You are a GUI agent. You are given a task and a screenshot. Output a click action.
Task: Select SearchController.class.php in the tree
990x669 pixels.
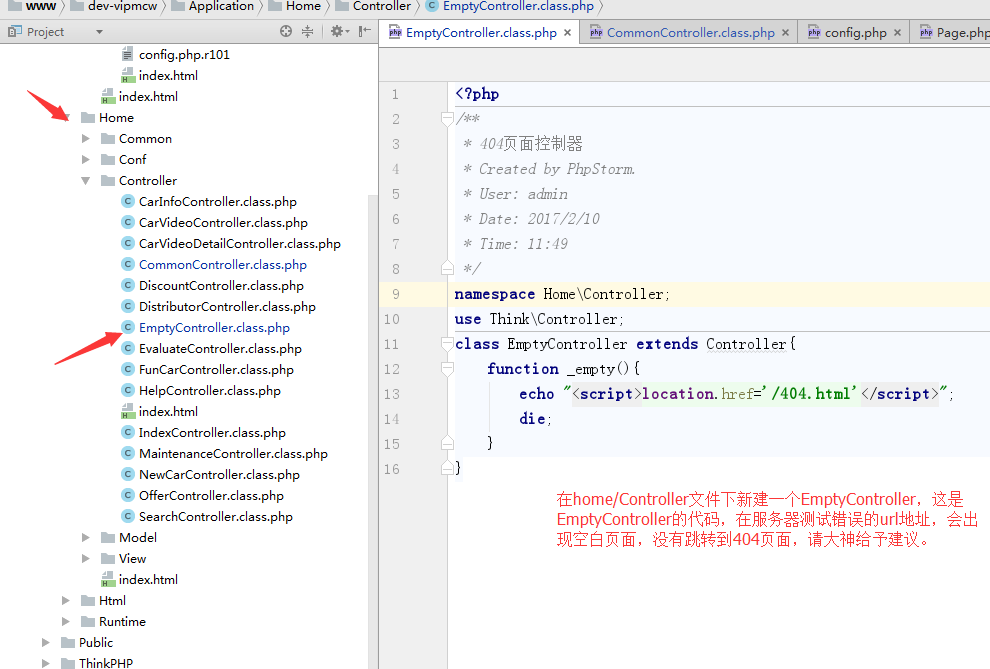215,516
